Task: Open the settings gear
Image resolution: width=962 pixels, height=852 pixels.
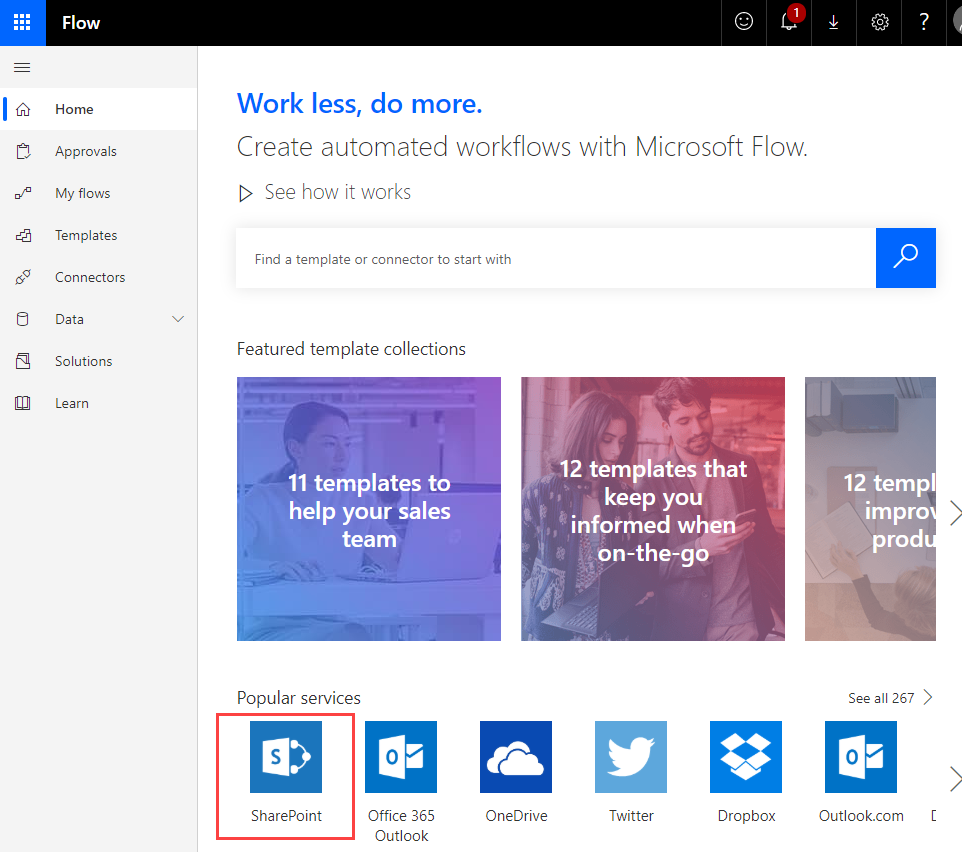Action: (880, 23)
